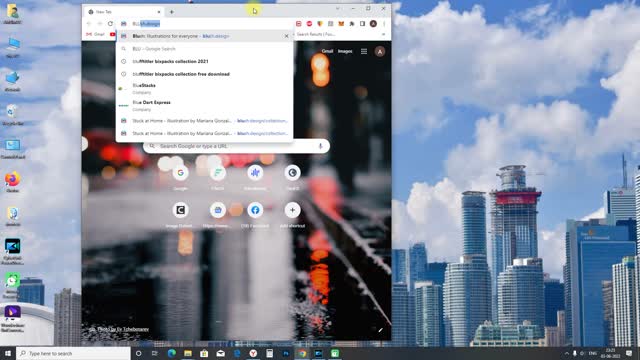
Task: Select the BlueStacks company suggestion
Action: point(204,89)
